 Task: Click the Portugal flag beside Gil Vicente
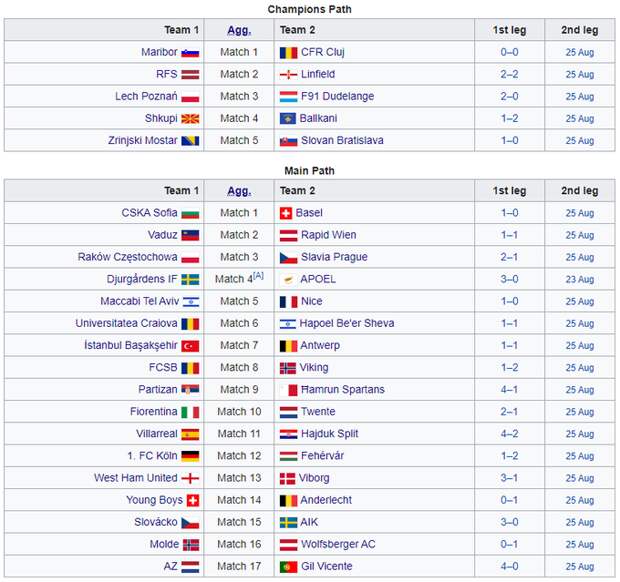click(288, 567)
